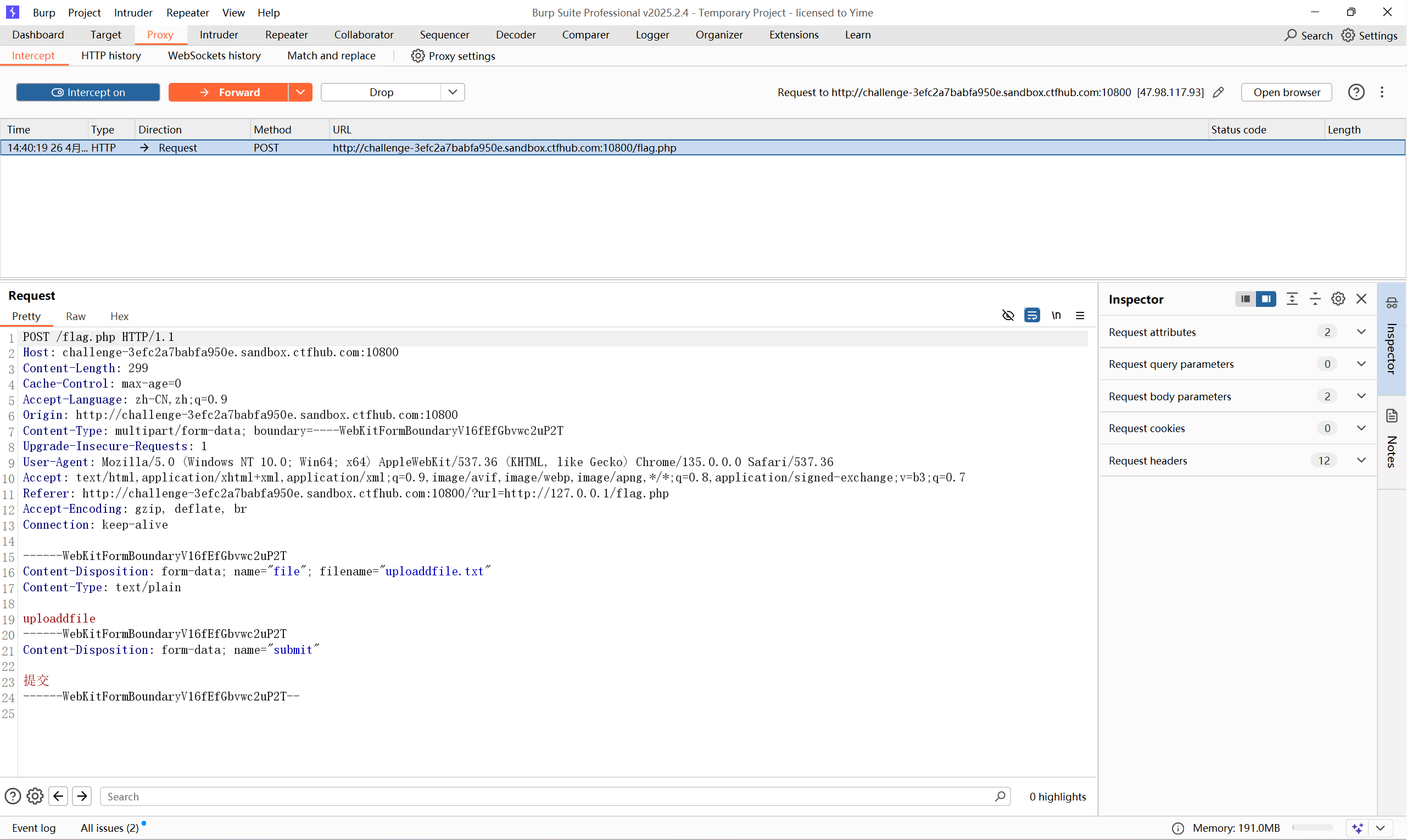1407x840 pixels.
Task: Open the Extensions tab
Action: pyautogui.click(x=794, y=35)
